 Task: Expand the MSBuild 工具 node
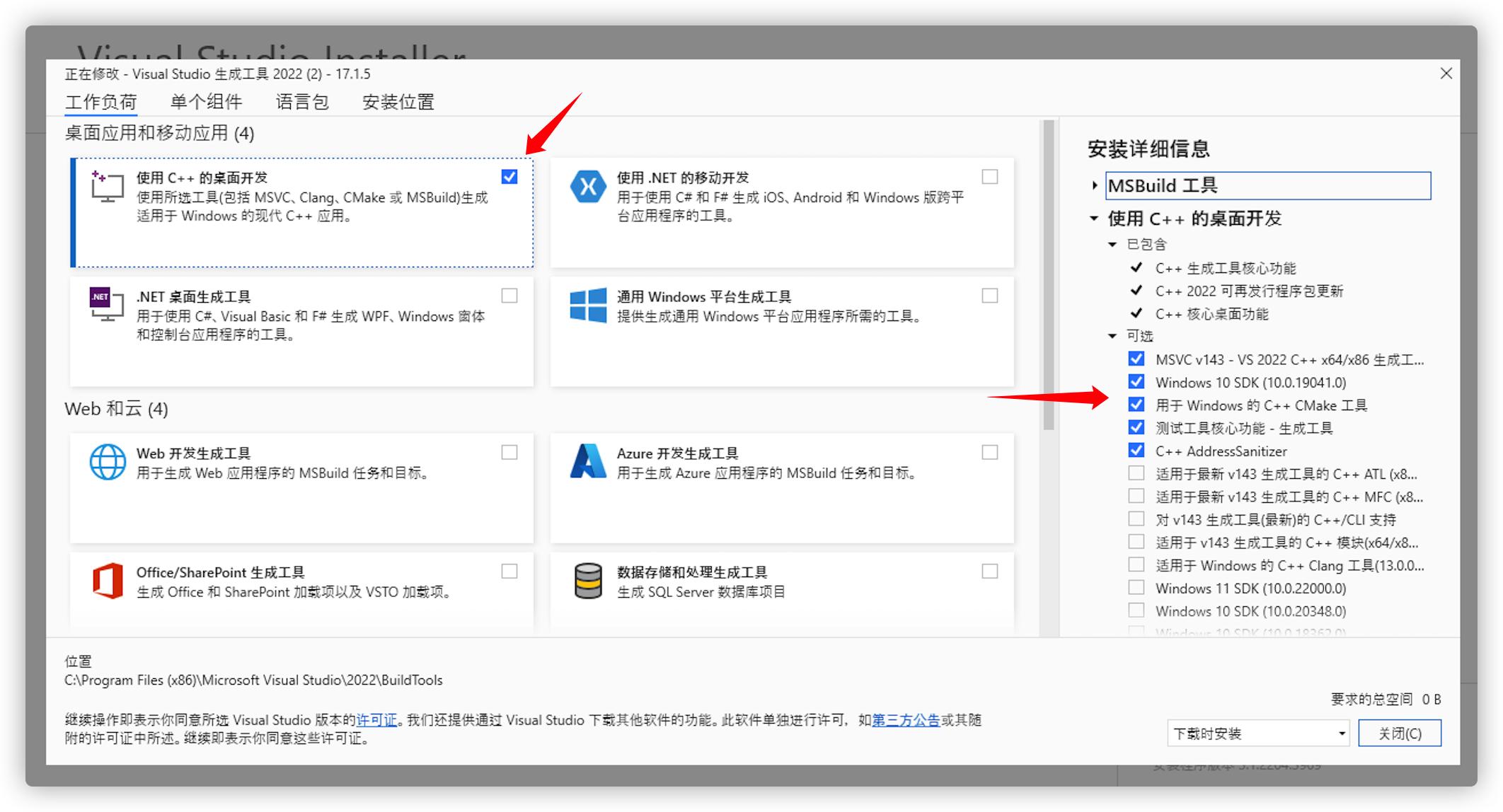click(1095, 185)
